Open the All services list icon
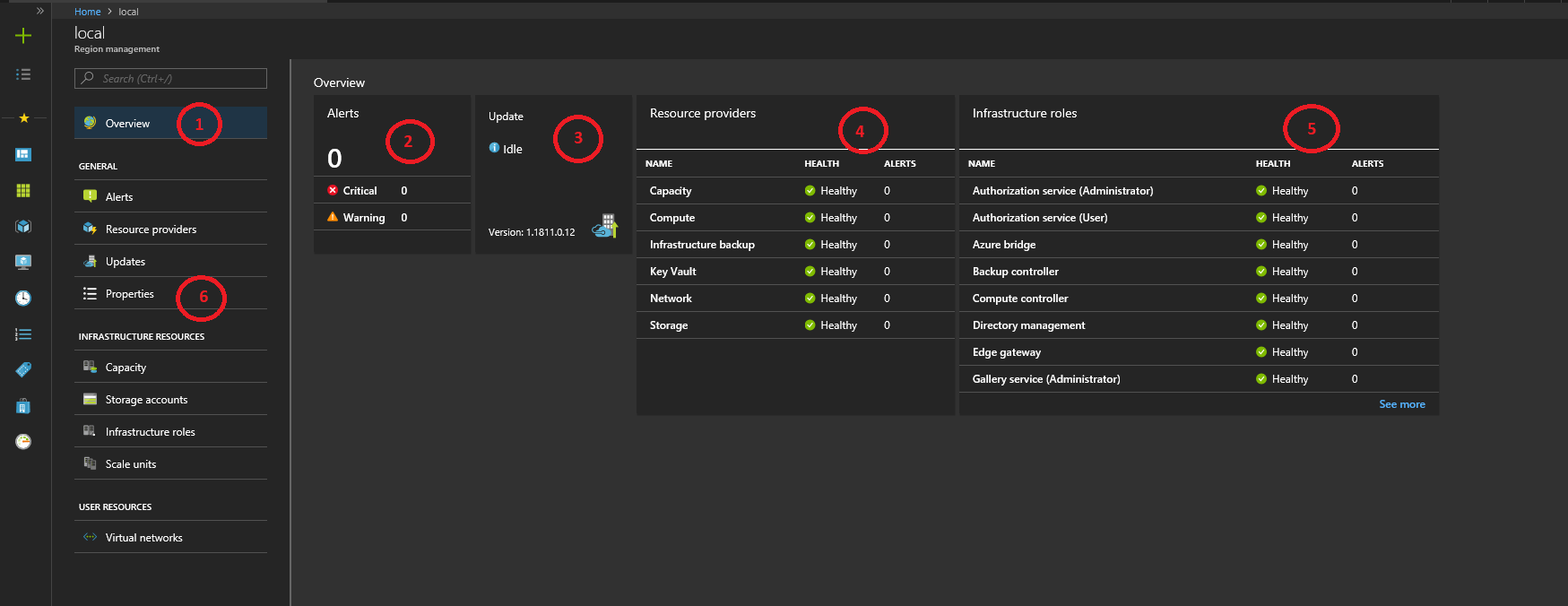Screen dimensions: 1568x606 [23, 74]
